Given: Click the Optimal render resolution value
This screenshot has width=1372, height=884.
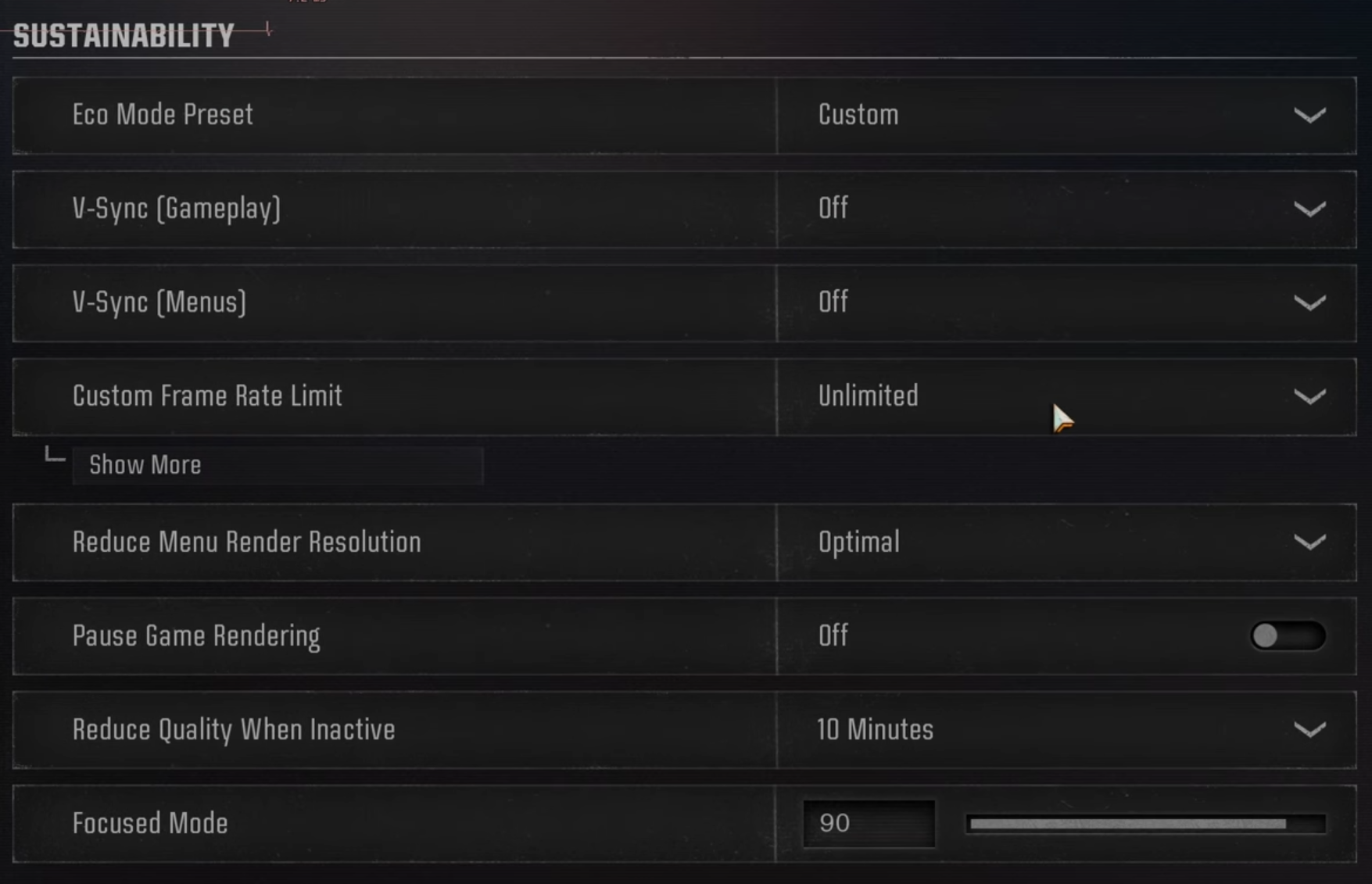Looking at the screenshot, I should click(858, 542).
